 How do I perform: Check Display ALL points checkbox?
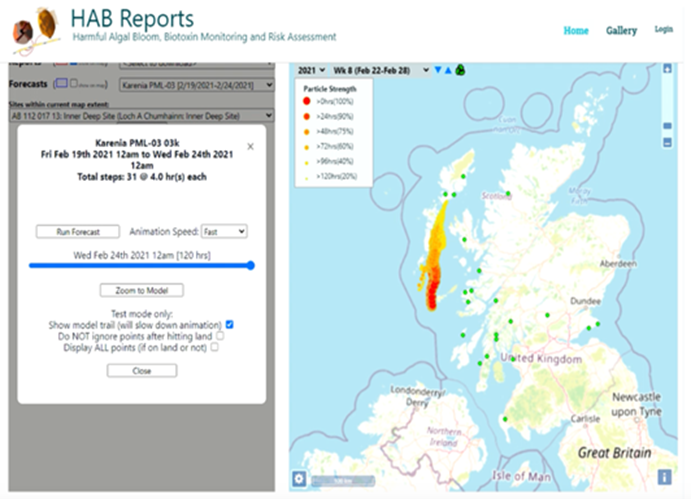(215, 348)
